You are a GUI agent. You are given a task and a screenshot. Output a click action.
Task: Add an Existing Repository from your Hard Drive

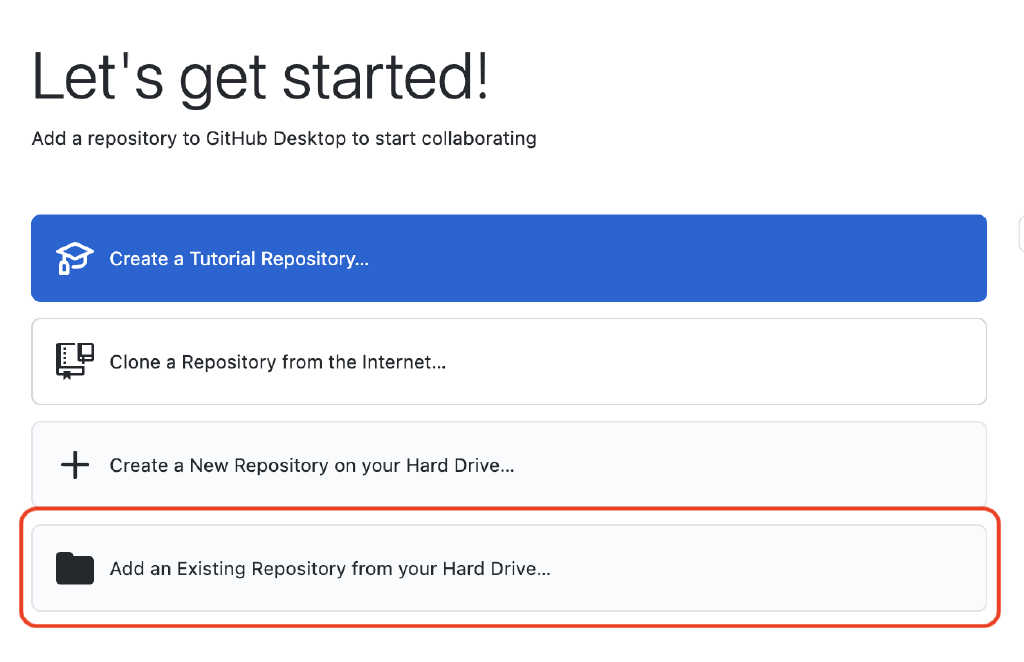pos(509,567)
